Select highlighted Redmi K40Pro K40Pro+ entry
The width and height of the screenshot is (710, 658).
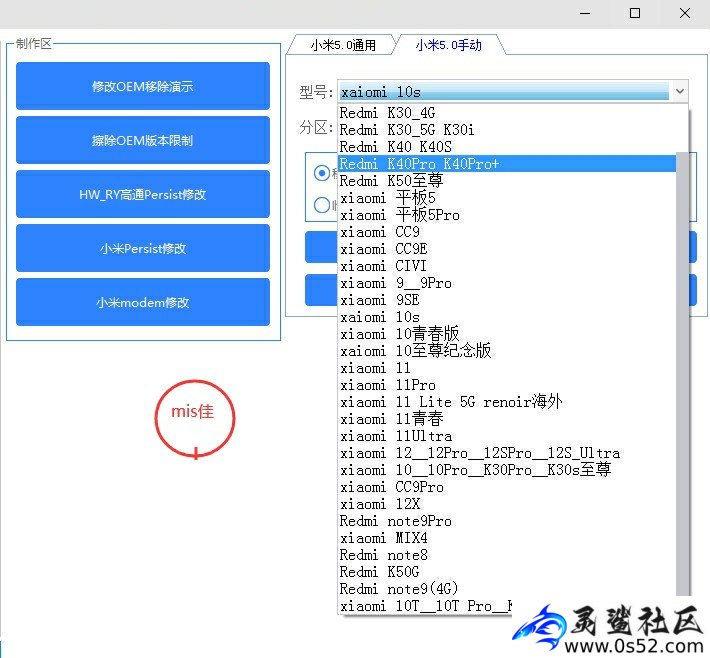[x=507, y=164]
